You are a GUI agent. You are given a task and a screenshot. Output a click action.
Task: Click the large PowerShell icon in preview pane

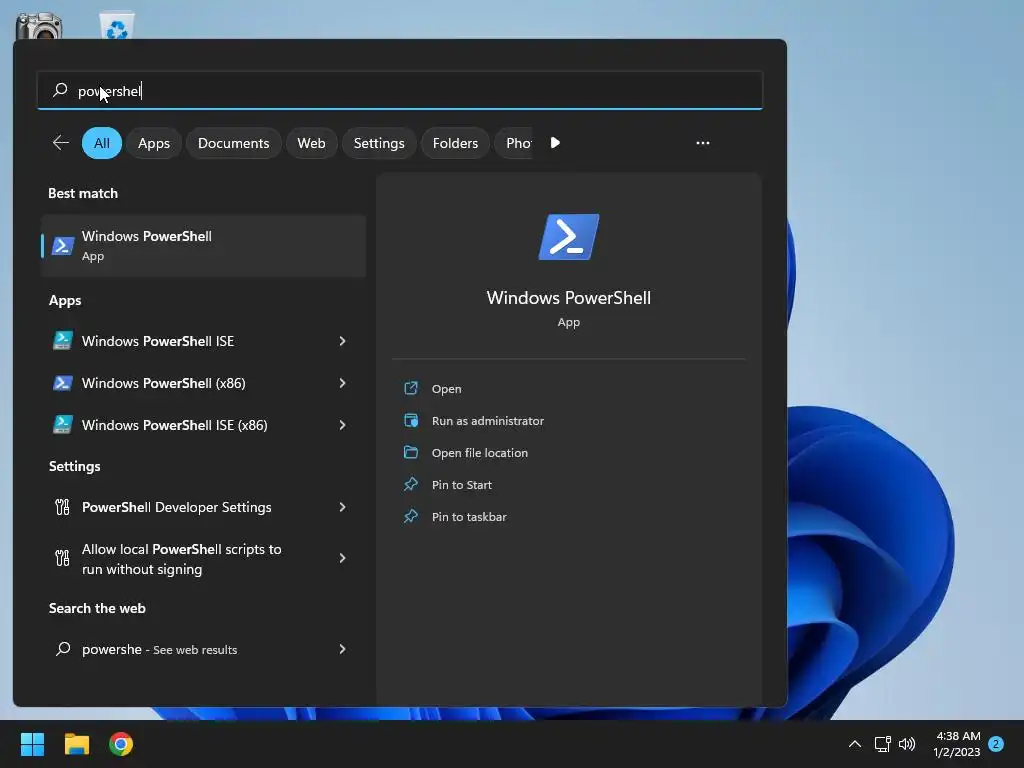pos(568,237)
